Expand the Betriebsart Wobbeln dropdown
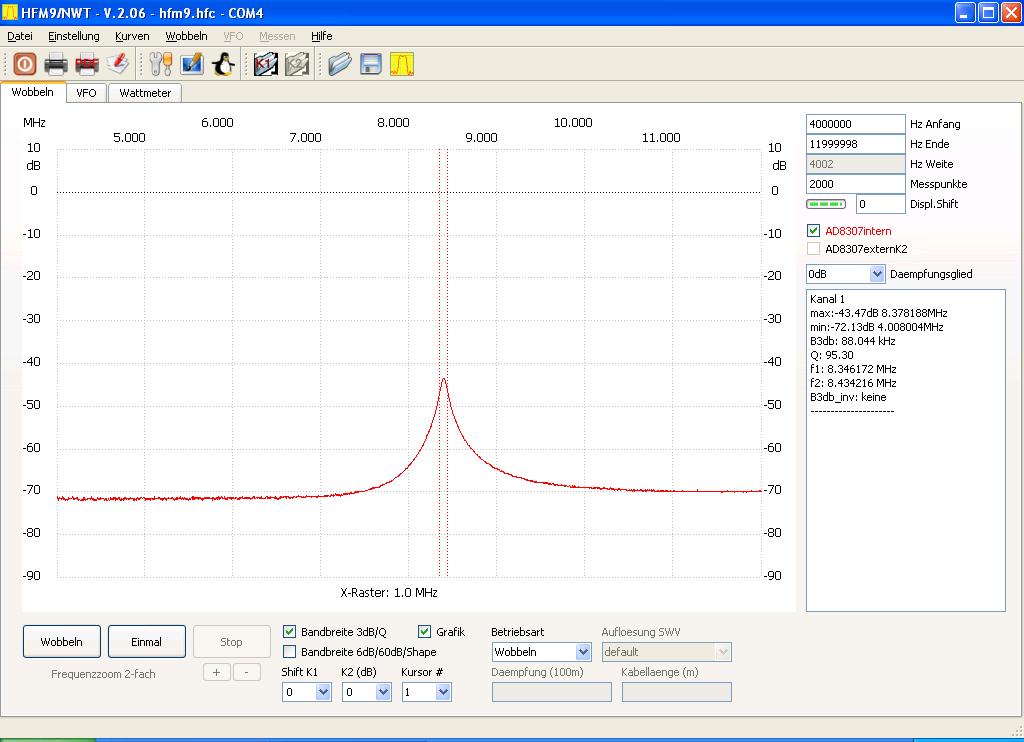 [583, 652]
